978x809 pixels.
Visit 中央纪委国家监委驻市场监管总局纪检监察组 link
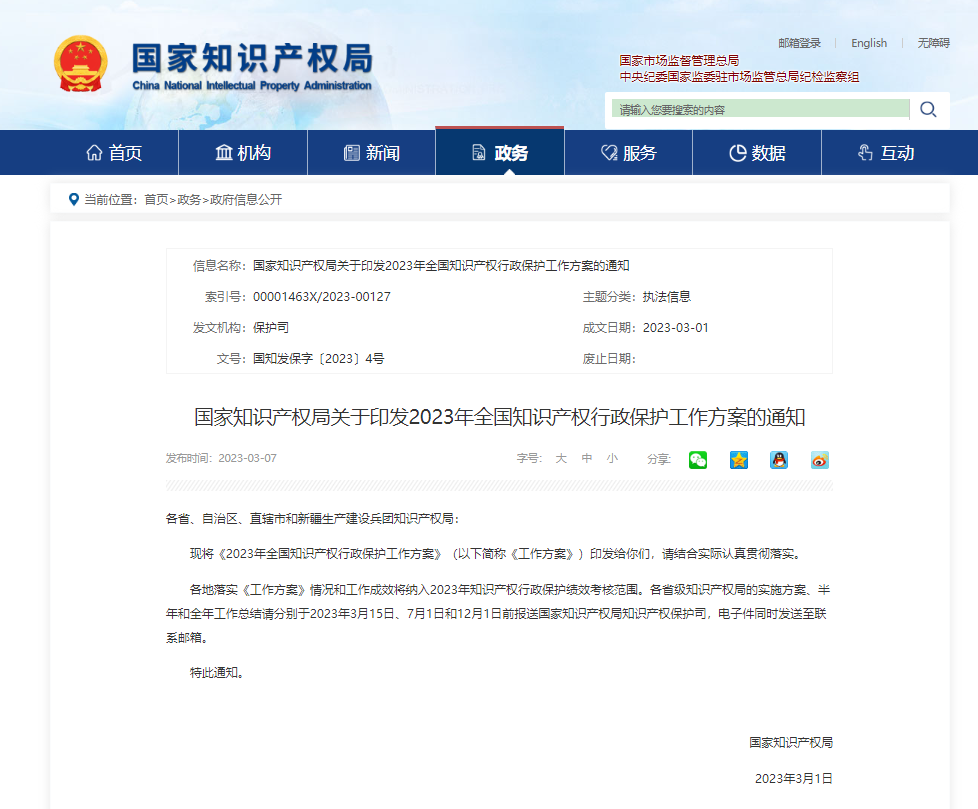739,77
